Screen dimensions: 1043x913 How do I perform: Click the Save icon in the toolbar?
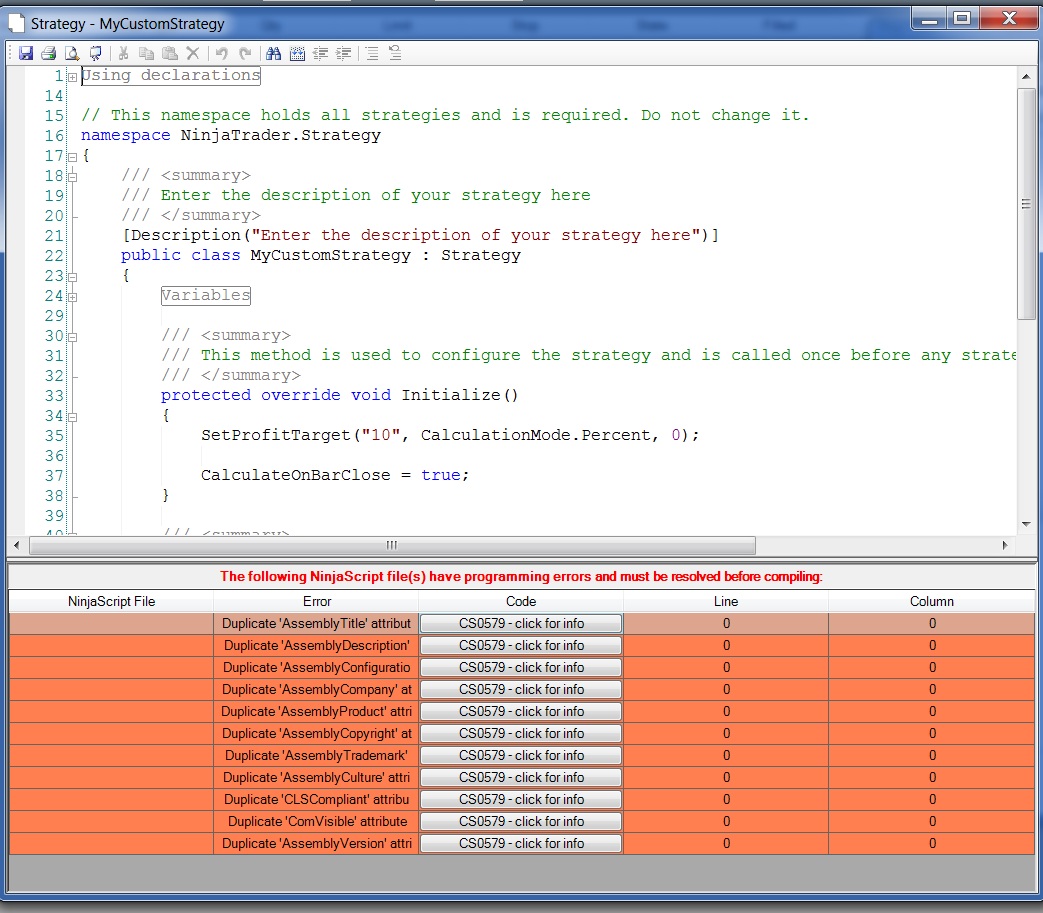(26, 54)
